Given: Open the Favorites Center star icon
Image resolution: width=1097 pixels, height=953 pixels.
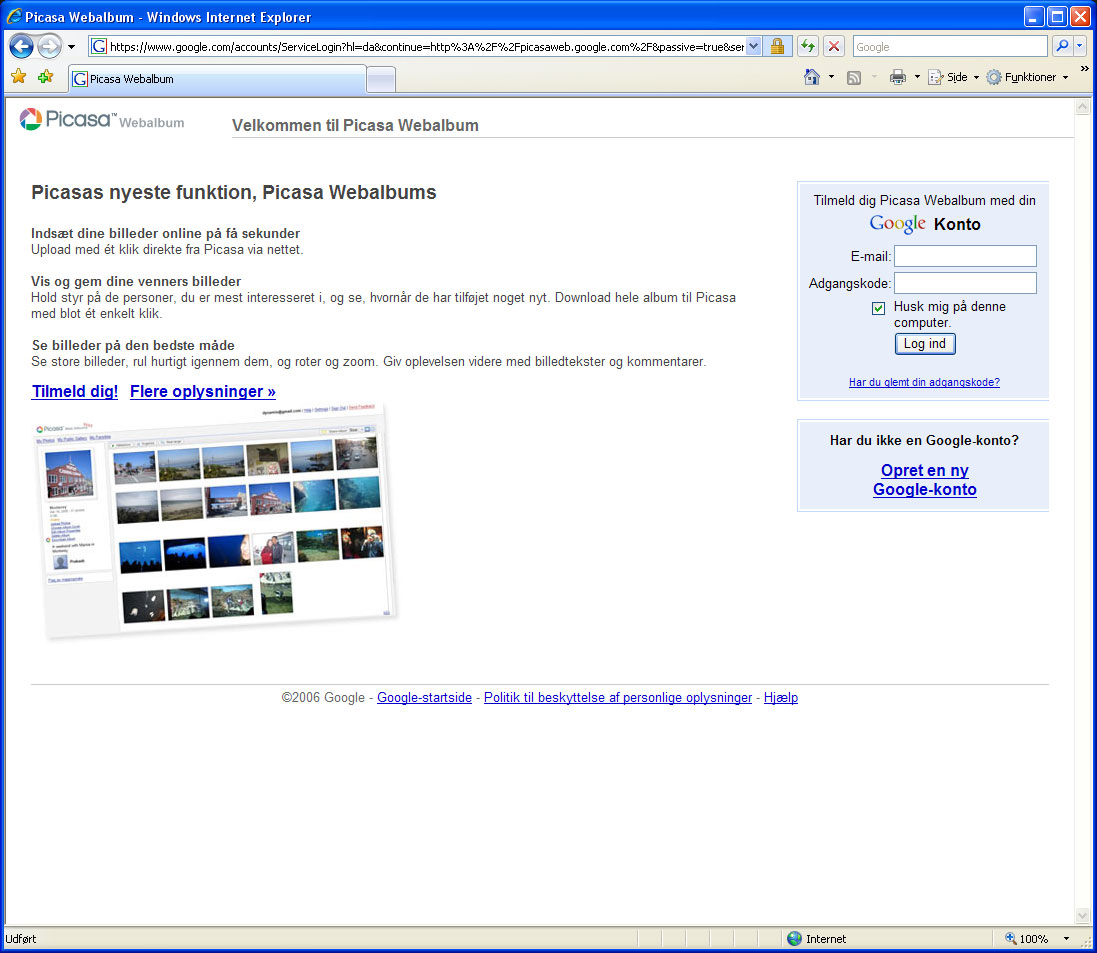Looking at the screenshot, I should pyautogui.click(x=18, y=77).
